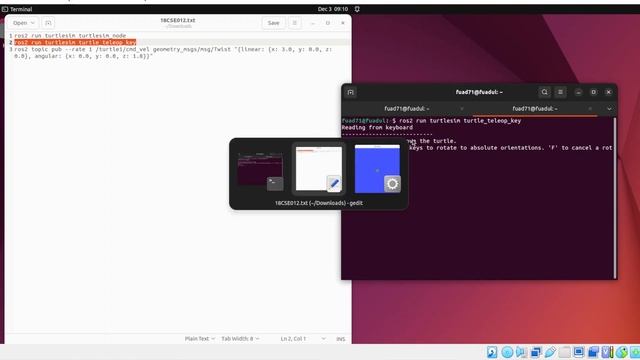Open Terminal hamburger menu

click(560, 92)
